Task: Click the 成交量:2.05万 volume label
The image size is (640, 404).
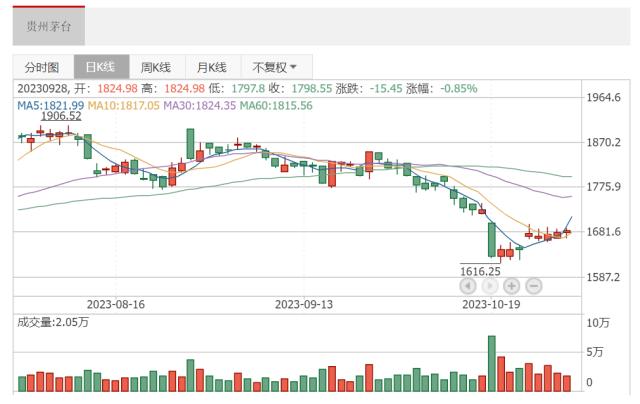Action: tap(53, 322)
